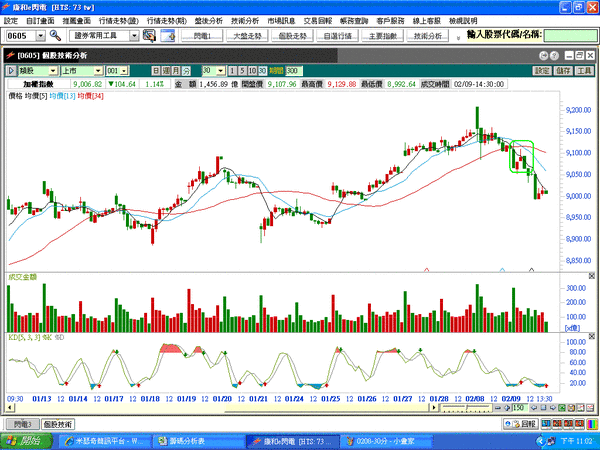This screenshot has height=450, width=600.
Task: Toggle 週 weekly period
Action: 166,71
